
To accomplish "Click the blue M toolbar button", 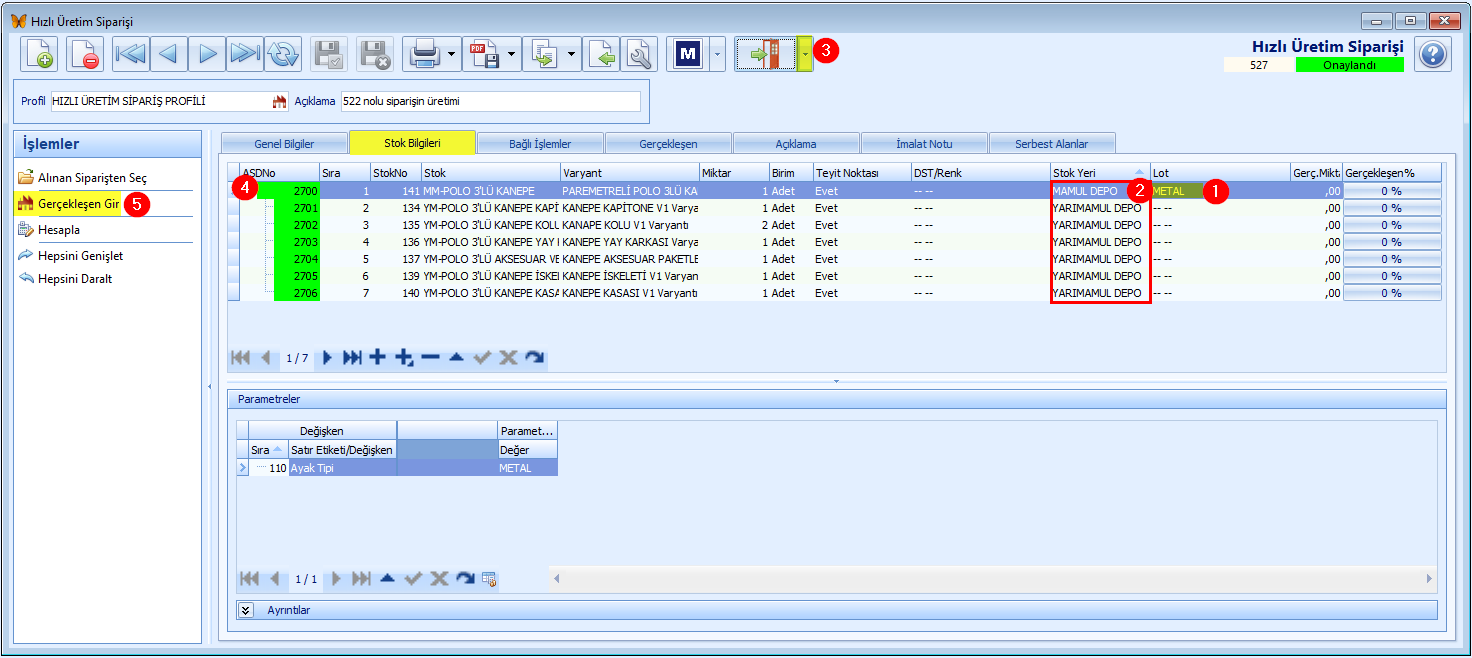I will 688,54.
